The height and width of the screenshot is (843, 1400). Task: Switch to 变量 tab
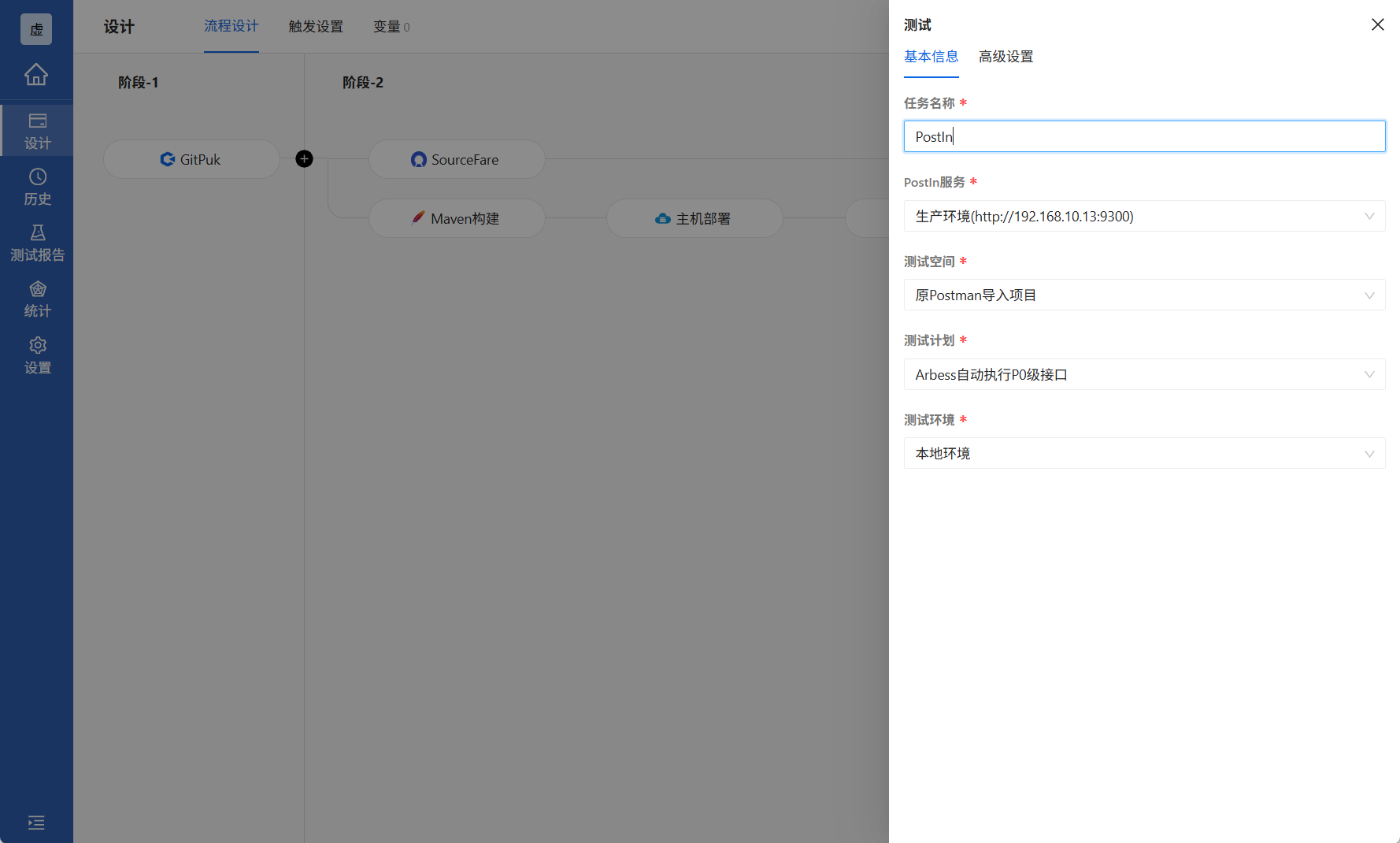391,27
